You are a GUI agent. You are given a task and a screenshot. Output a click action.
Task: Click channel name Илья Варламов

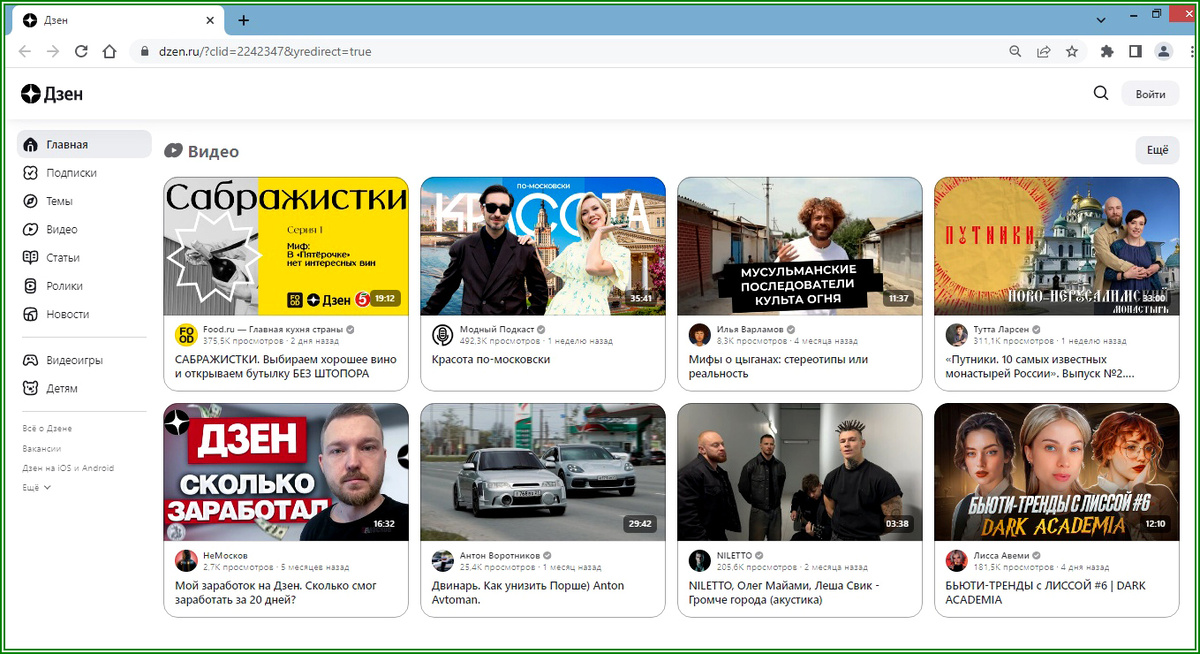pyautogui.click(x=749, y=329)
